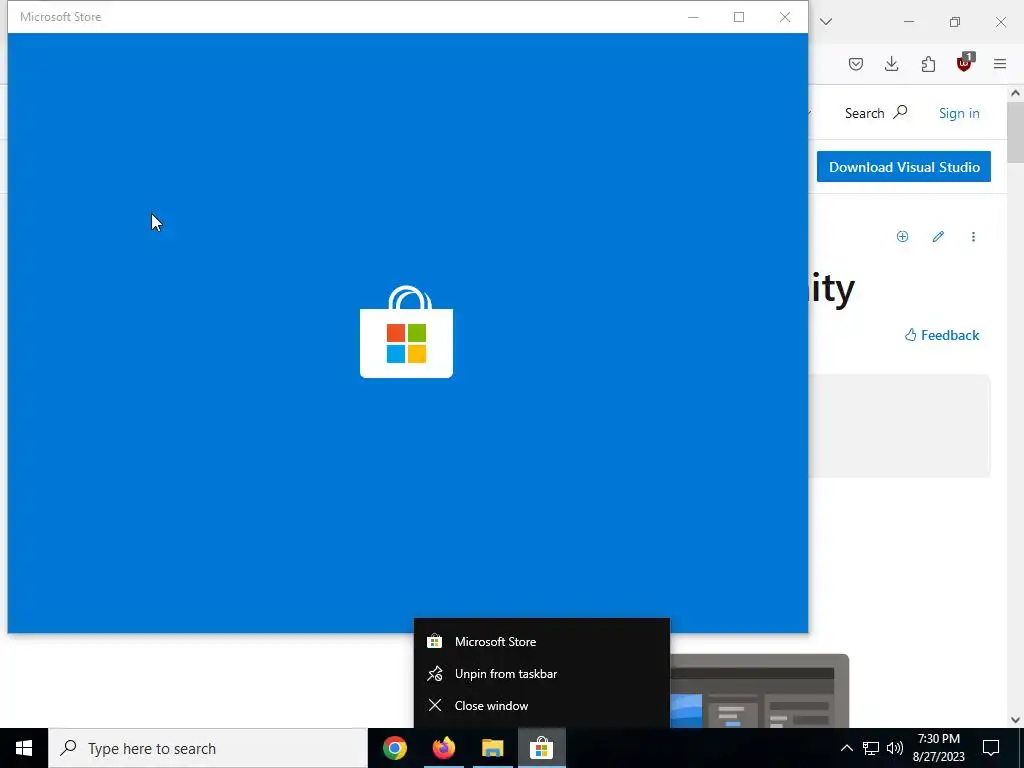This screenshot has width=1024, height=768.
Task: Open Search on the Firefox page
Action: click(876, 113)
